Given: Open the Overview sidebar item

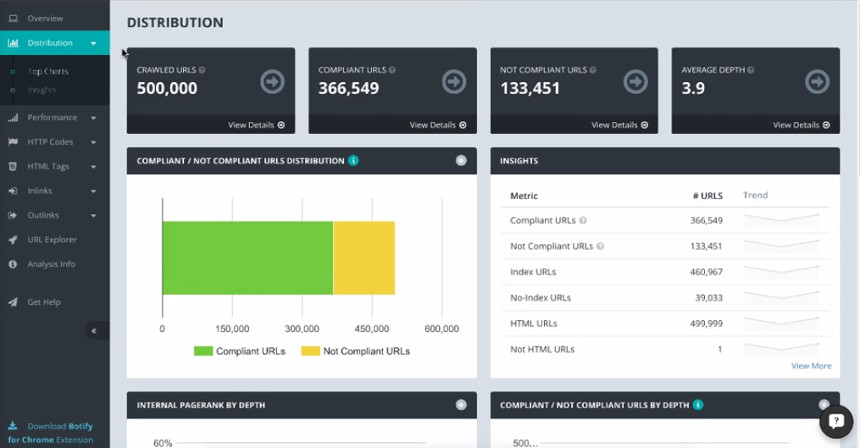Looking at the screenshot, I should pos(45,18).
